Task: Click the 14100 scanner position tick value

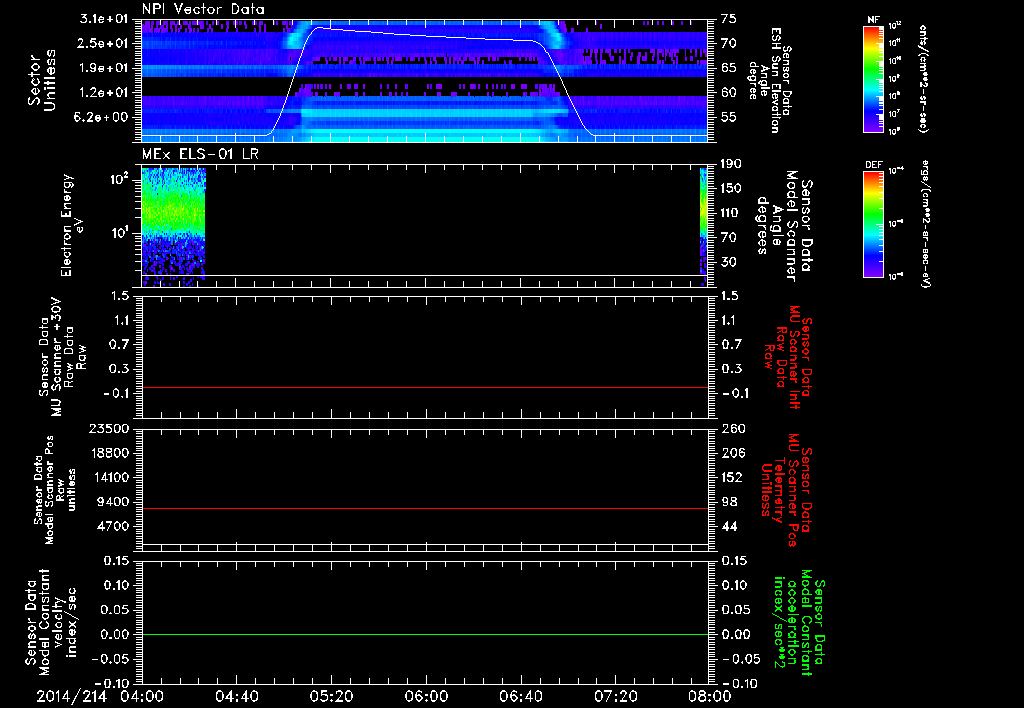Action: point(109,477)
